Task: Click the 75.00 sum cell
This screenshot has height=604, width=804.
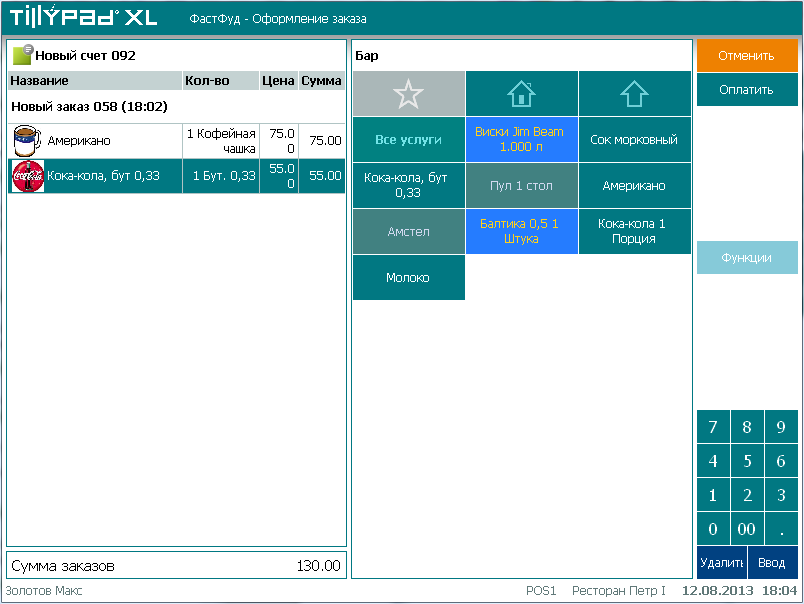Action: point(322,141)
